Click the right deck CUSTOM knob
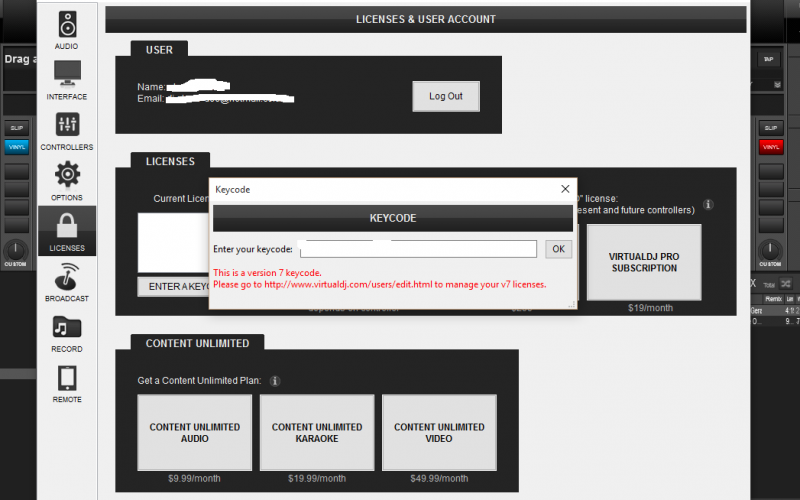This screenshot has width=800, height=500. tap(769, 250)
